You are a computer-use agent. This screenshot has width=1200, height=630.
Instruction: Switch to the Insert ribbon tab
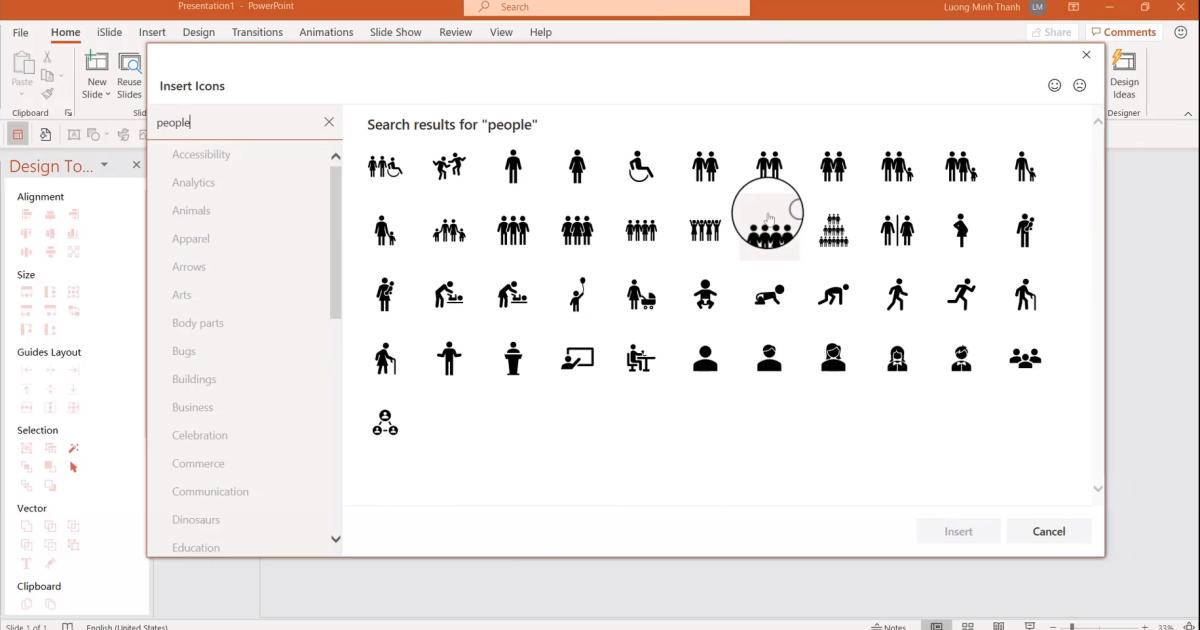[x=152, y=31]
